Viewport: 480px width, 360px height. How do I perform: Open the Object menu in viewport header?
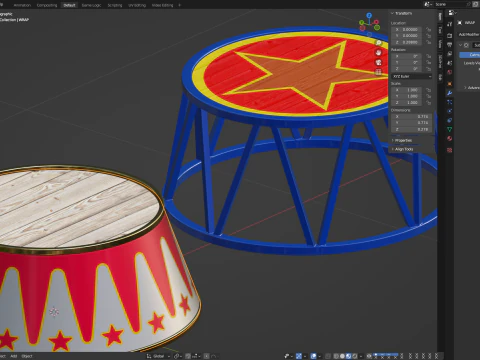click(27, 356)
